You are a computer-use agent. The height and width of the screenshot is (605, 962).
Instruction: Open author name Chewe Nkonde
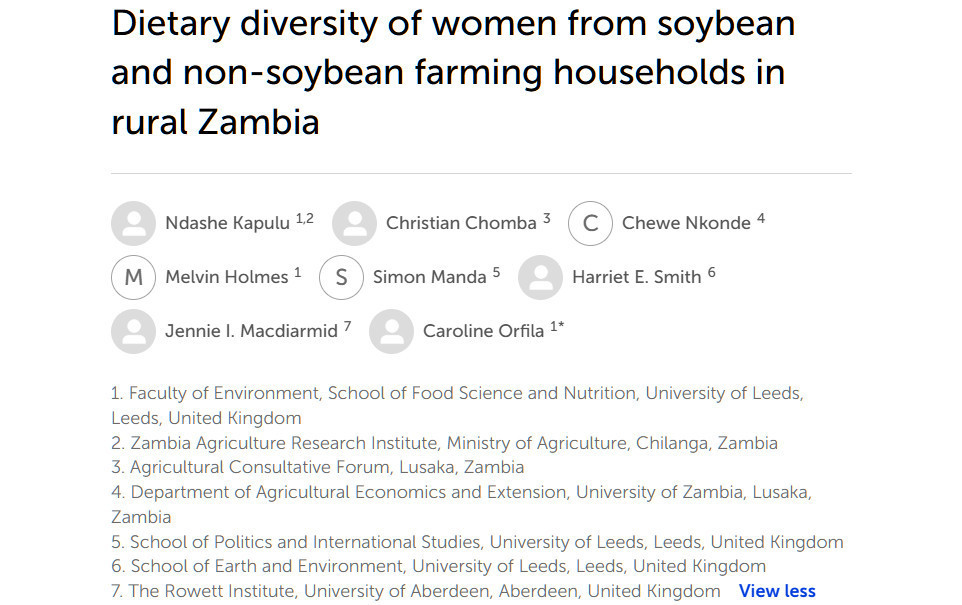(686, 223)
